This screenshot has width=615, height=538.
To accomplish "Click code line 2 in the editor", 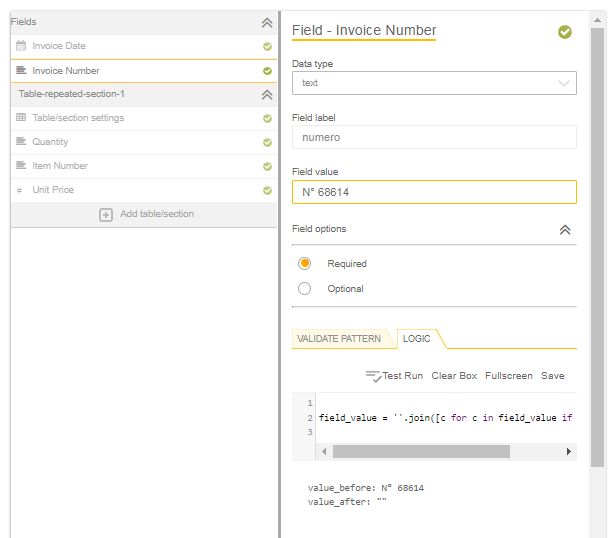I will click(446, 418).
